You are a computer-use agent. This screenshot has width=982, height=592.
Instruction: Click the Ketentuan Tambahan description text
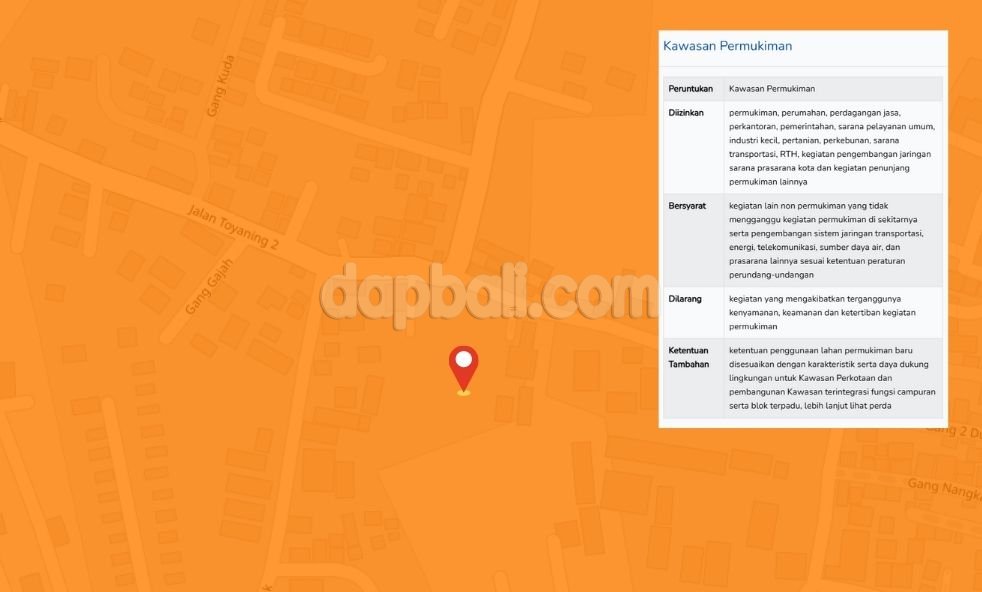830,378
